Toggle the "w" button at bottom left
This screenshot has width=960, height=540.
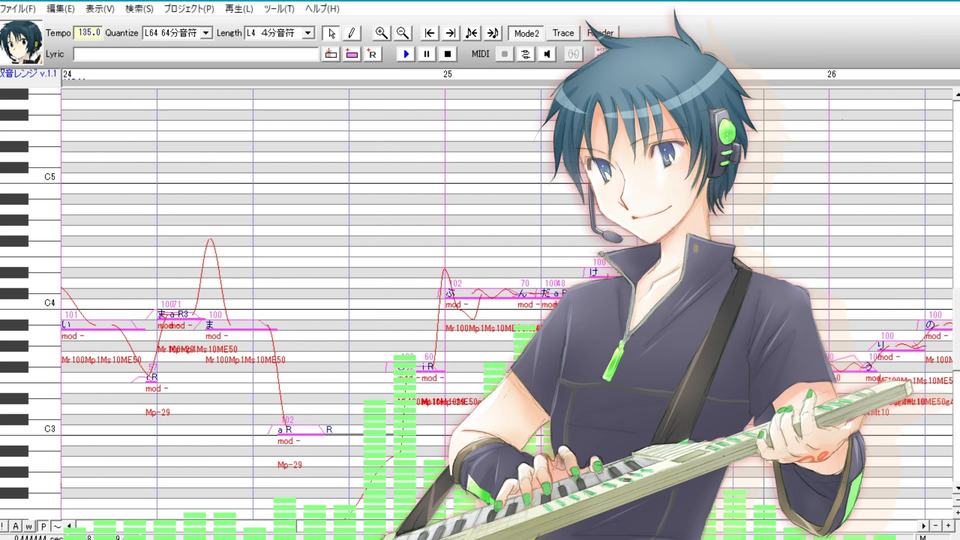[29, 526]
